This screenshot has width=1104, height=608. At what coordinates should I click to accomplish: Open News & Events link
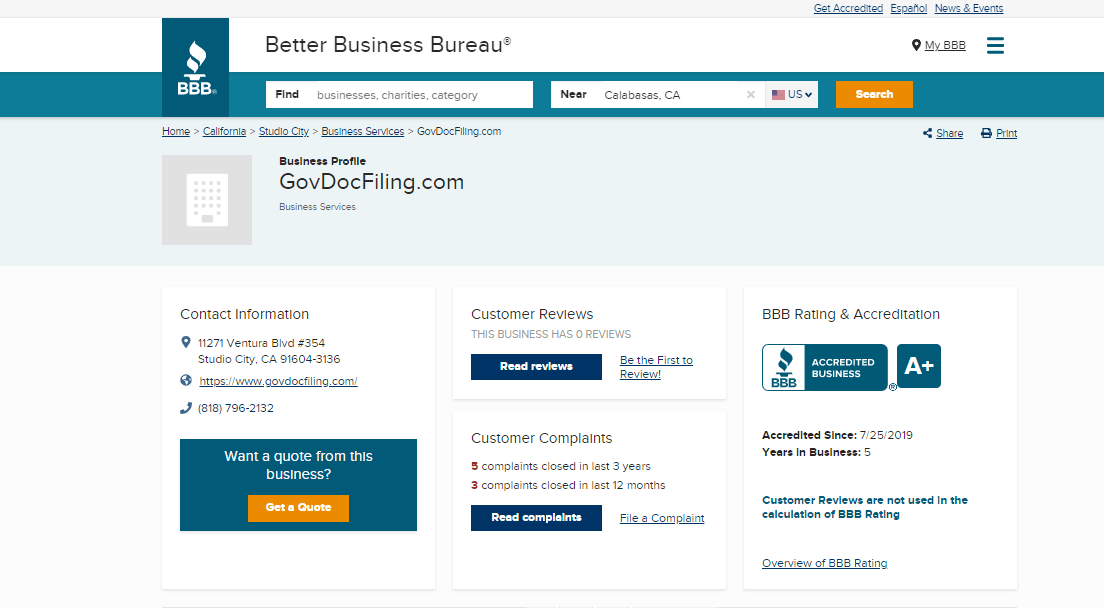click(969, 8)
